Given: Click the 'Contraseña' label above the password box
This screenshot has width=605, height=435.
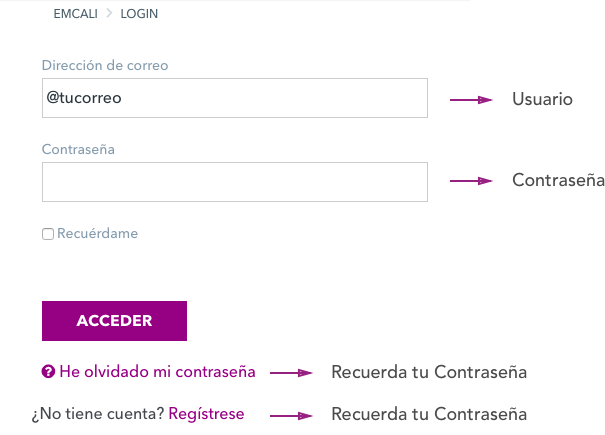Looking at the screenshot, I should pyautogui.click(x=78, y=149).
